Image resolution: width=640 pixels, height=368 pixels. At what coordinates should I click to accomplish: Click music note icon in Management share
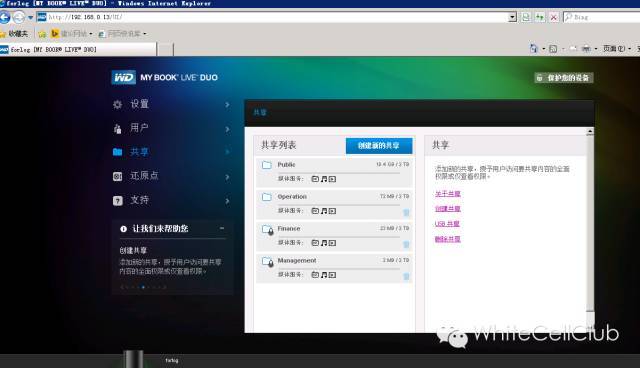[324, 275]
